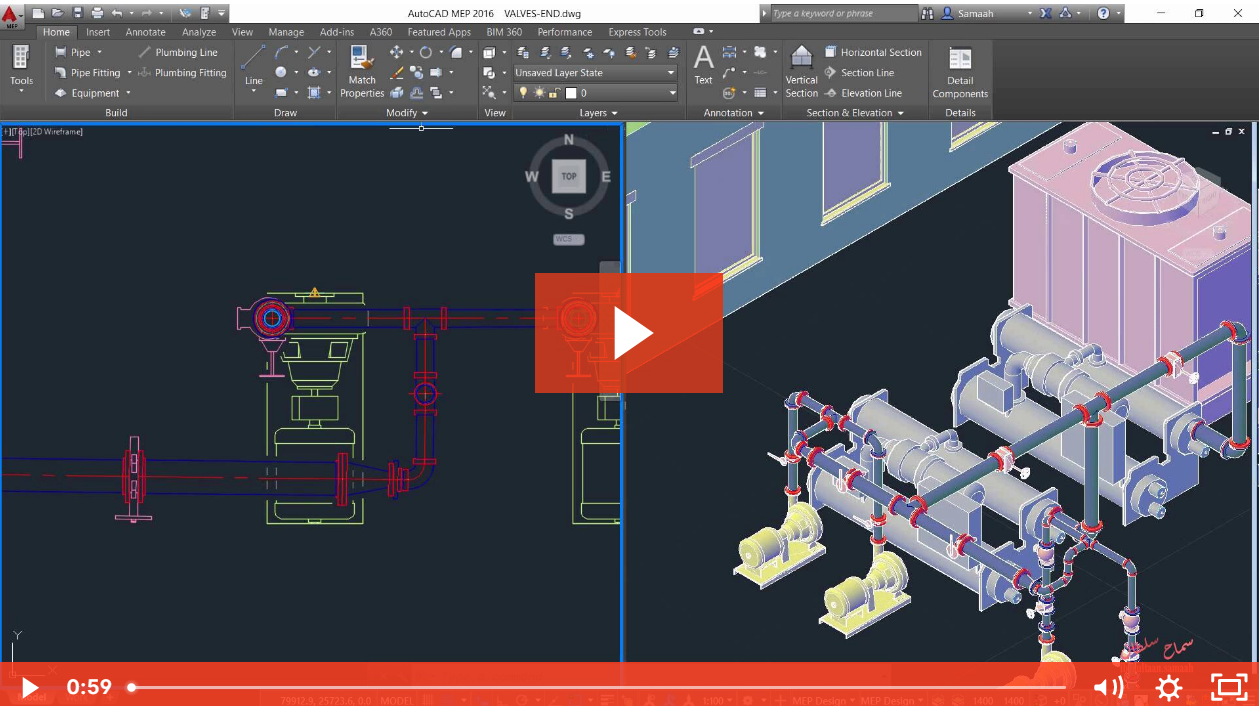Click the drawing viewport restore button
The height and width of the screenshot is (706, 1259).
(1229, 131)
